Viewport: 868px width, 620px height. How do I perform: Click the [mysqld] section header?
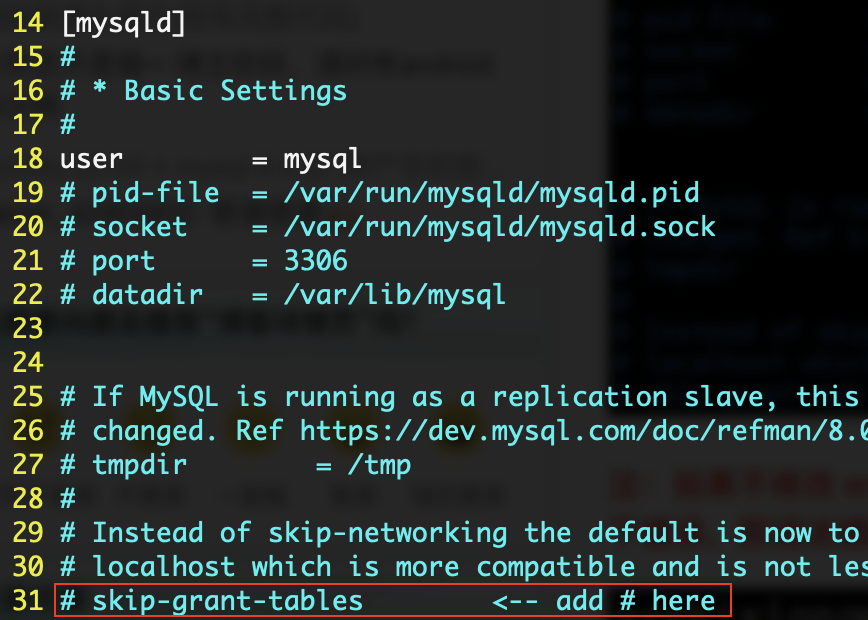(x=123, y=24)
